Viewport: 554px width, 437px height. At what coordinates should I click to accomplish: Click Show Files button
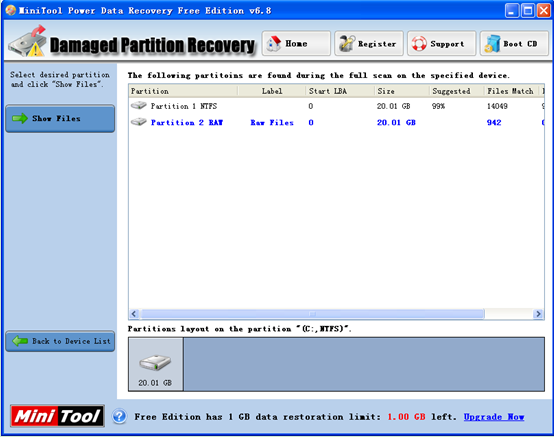[60, 118]
